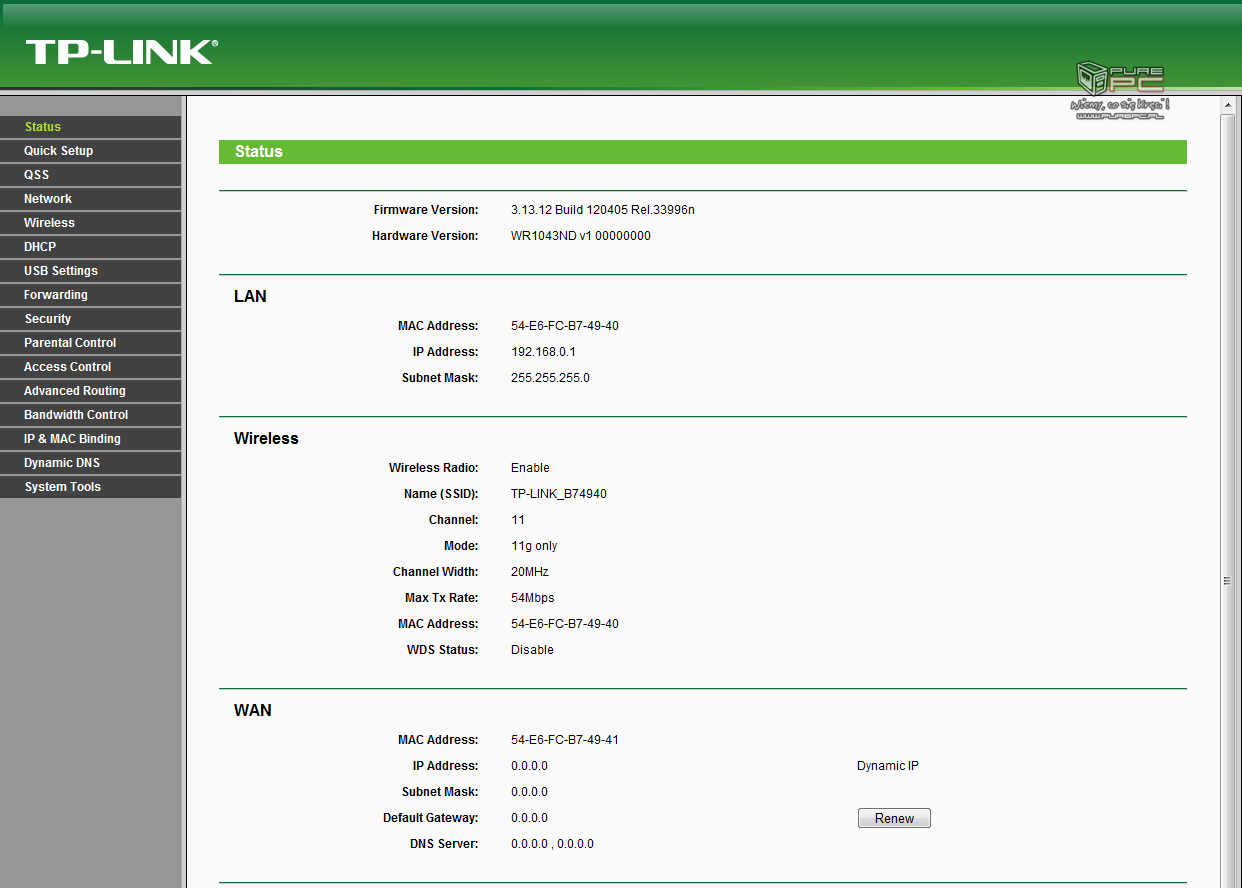The height and width of the screenshot is (888, 1242).
Task: Click the Status menu item
Action: click(43, 127)
